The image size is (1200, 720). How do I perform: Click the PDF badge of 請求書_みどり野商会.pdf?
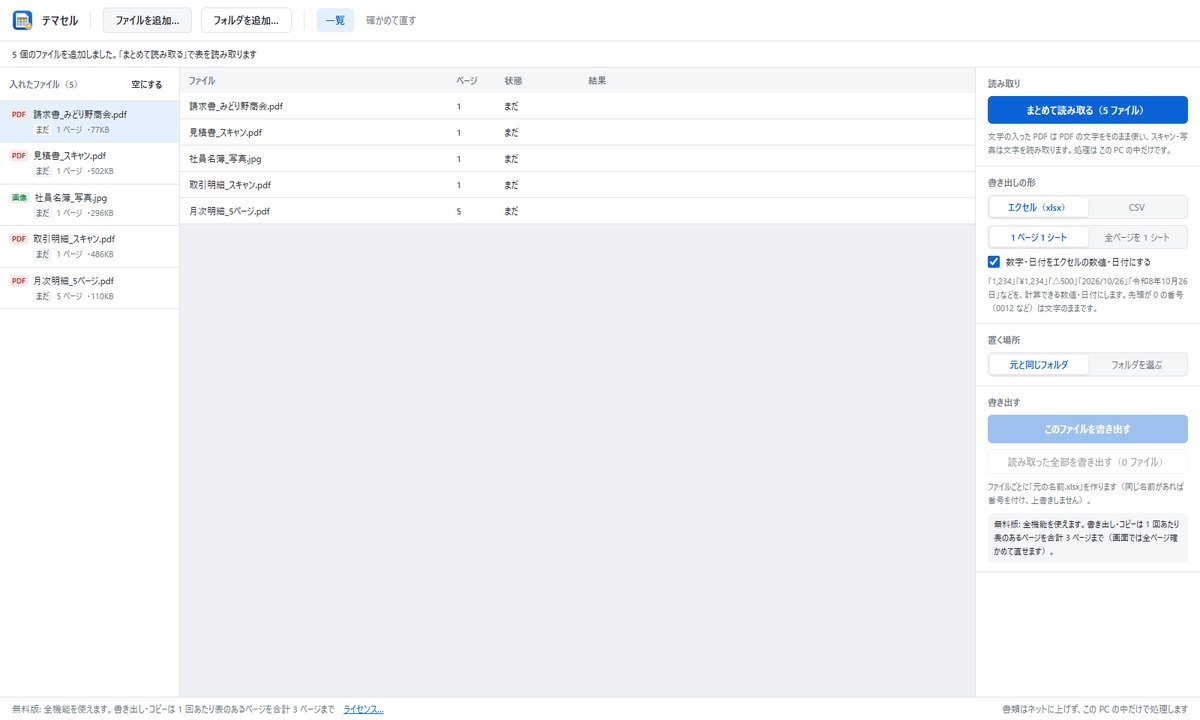tap(18, 114)
